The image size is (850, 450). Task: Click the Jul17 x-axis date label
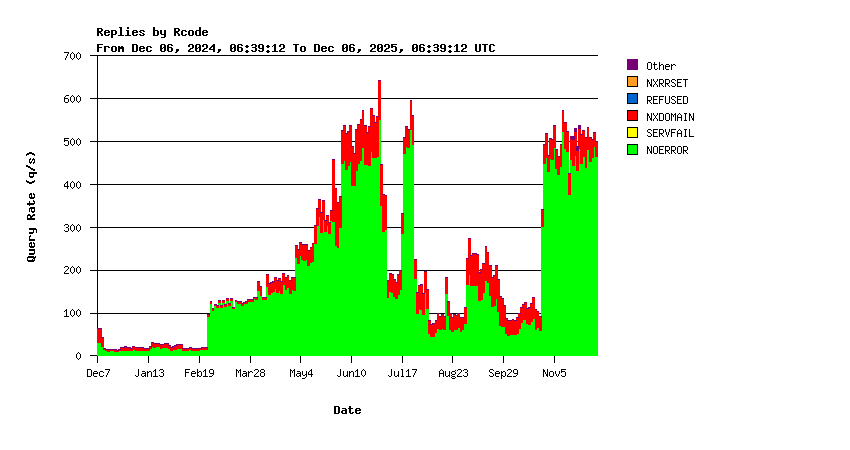pos(402,374)
